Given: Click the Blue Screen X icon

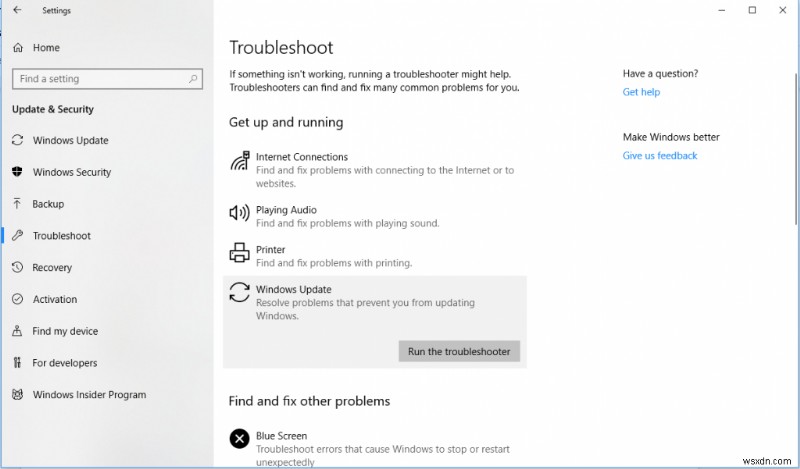Looking at the screenshot, I should 239,438.
